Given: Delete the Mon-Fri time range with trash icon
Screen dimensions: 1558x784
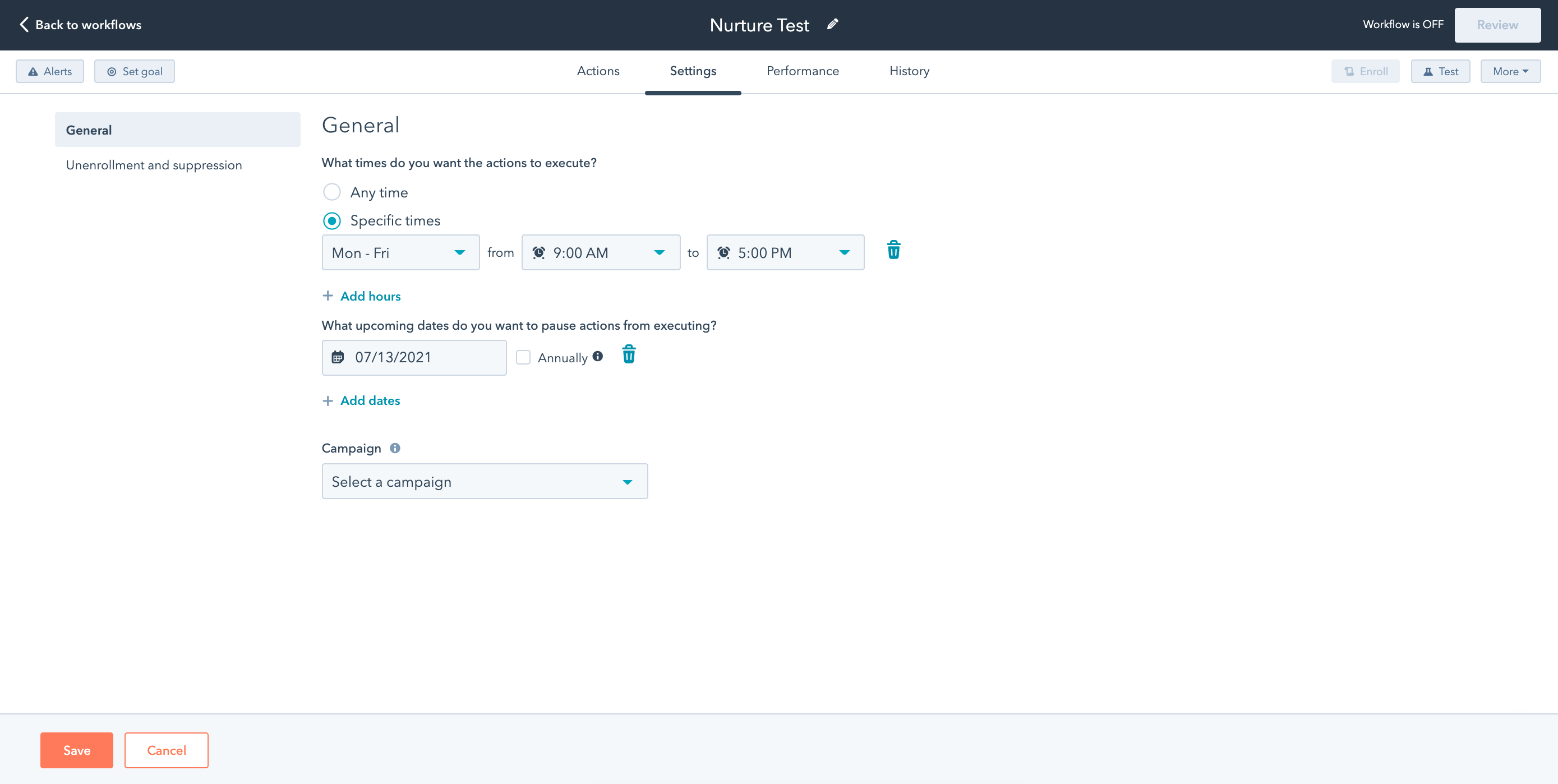Looking at the screenshot, I should pos(894,249).
